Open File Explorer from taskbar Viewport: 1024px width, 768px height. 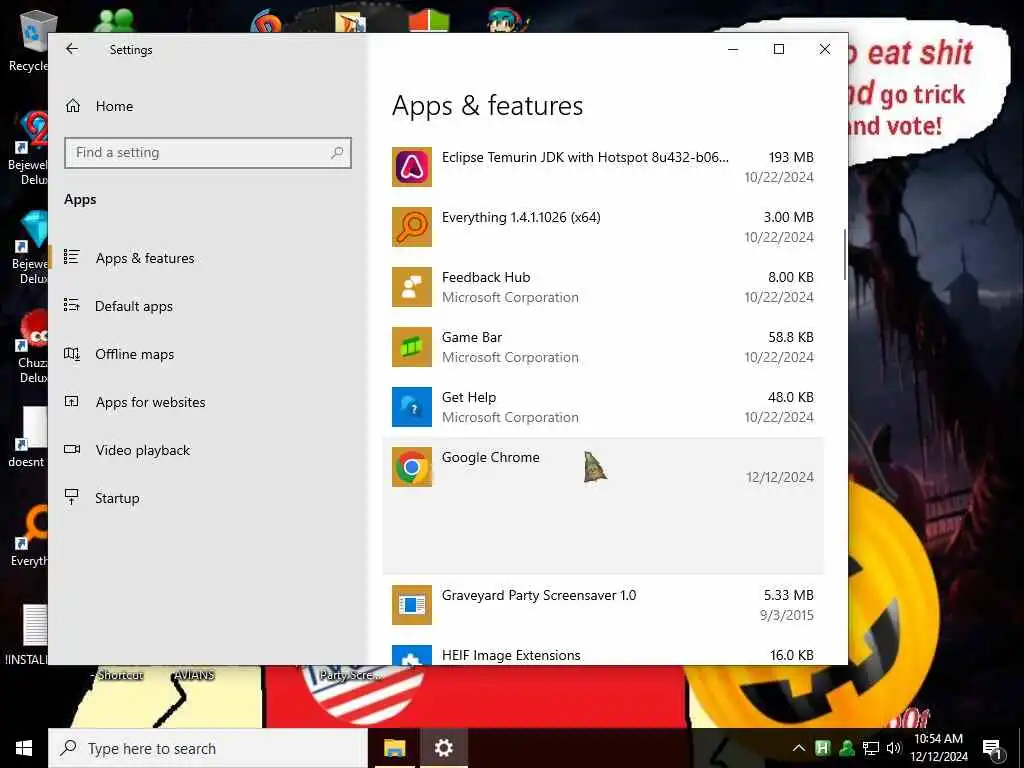click(394, 748)
